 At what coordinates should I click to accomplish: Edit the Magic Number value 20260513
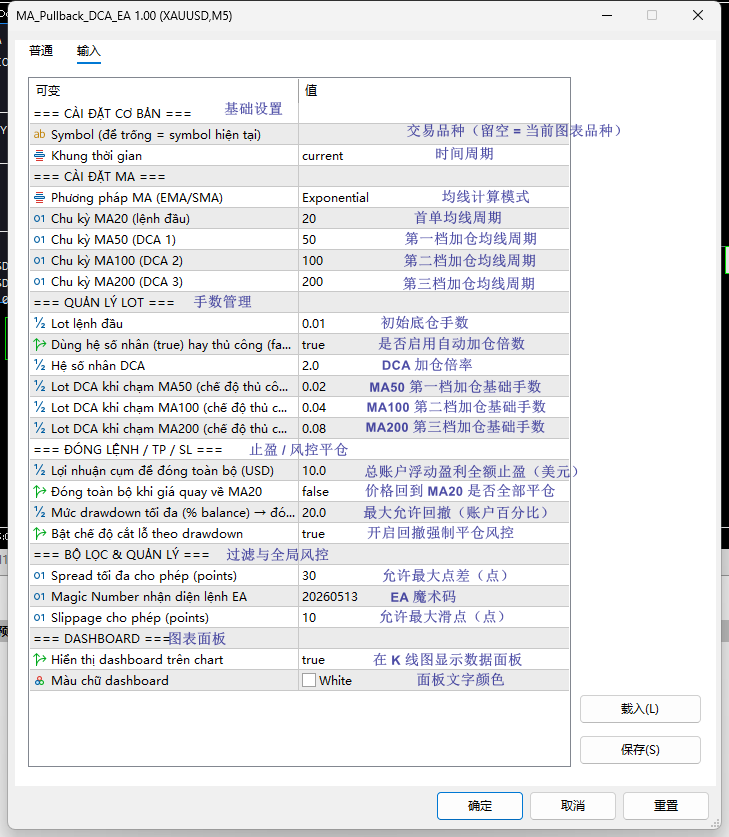coord(330,597)
